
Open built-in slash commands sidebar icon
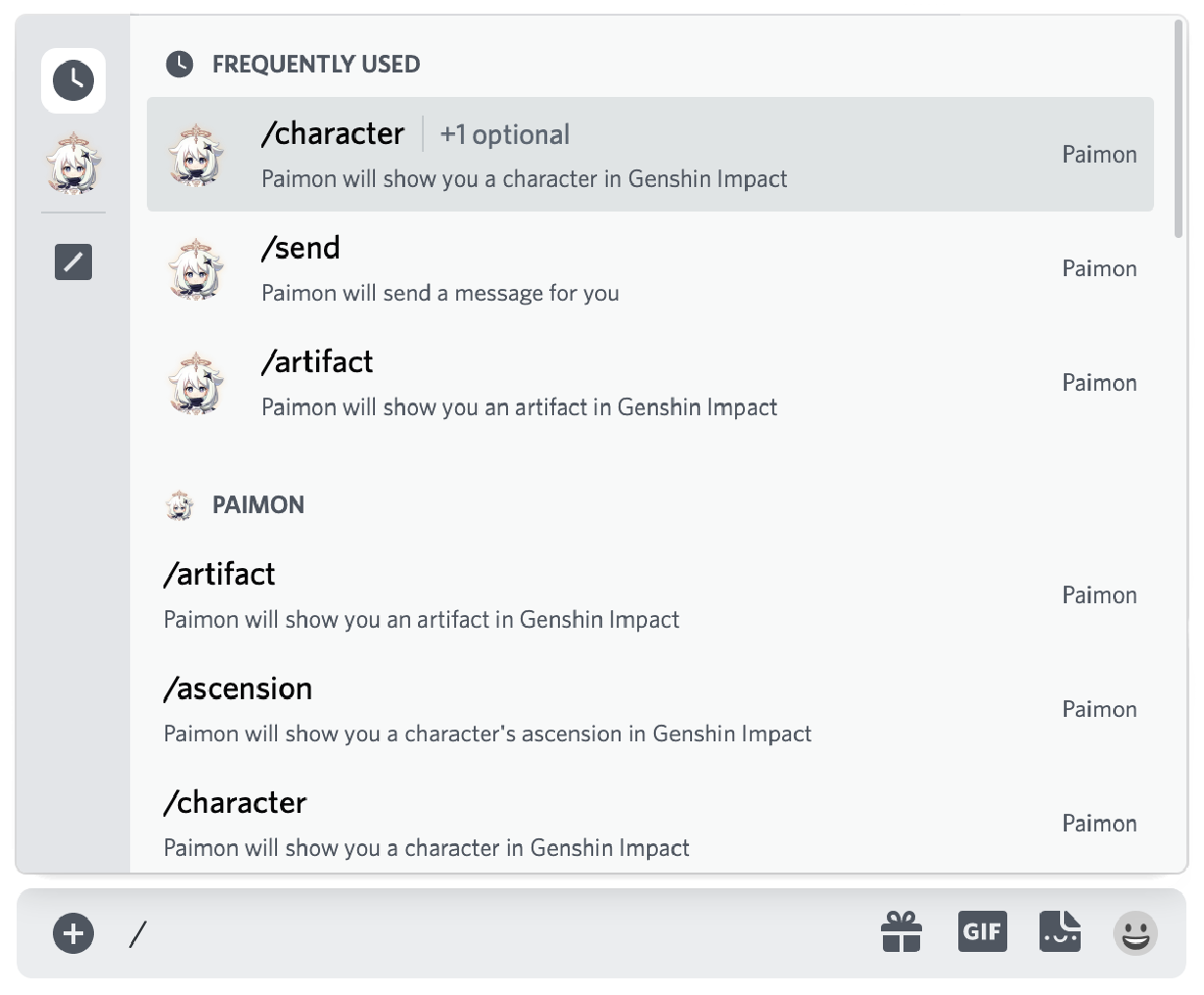coord(73,261)
